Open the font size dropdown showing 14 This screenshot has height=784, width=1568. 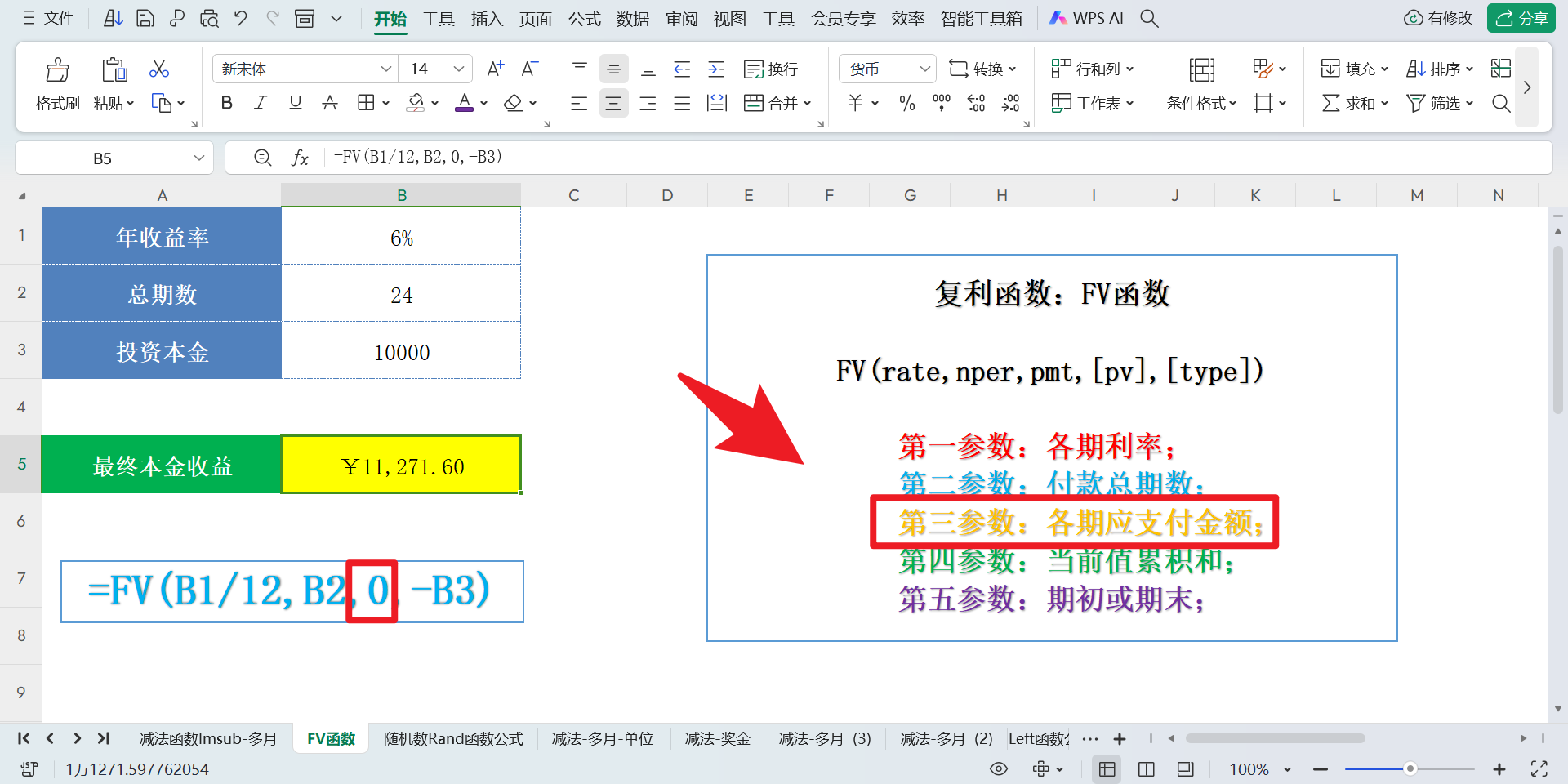[x=459, y=69]
